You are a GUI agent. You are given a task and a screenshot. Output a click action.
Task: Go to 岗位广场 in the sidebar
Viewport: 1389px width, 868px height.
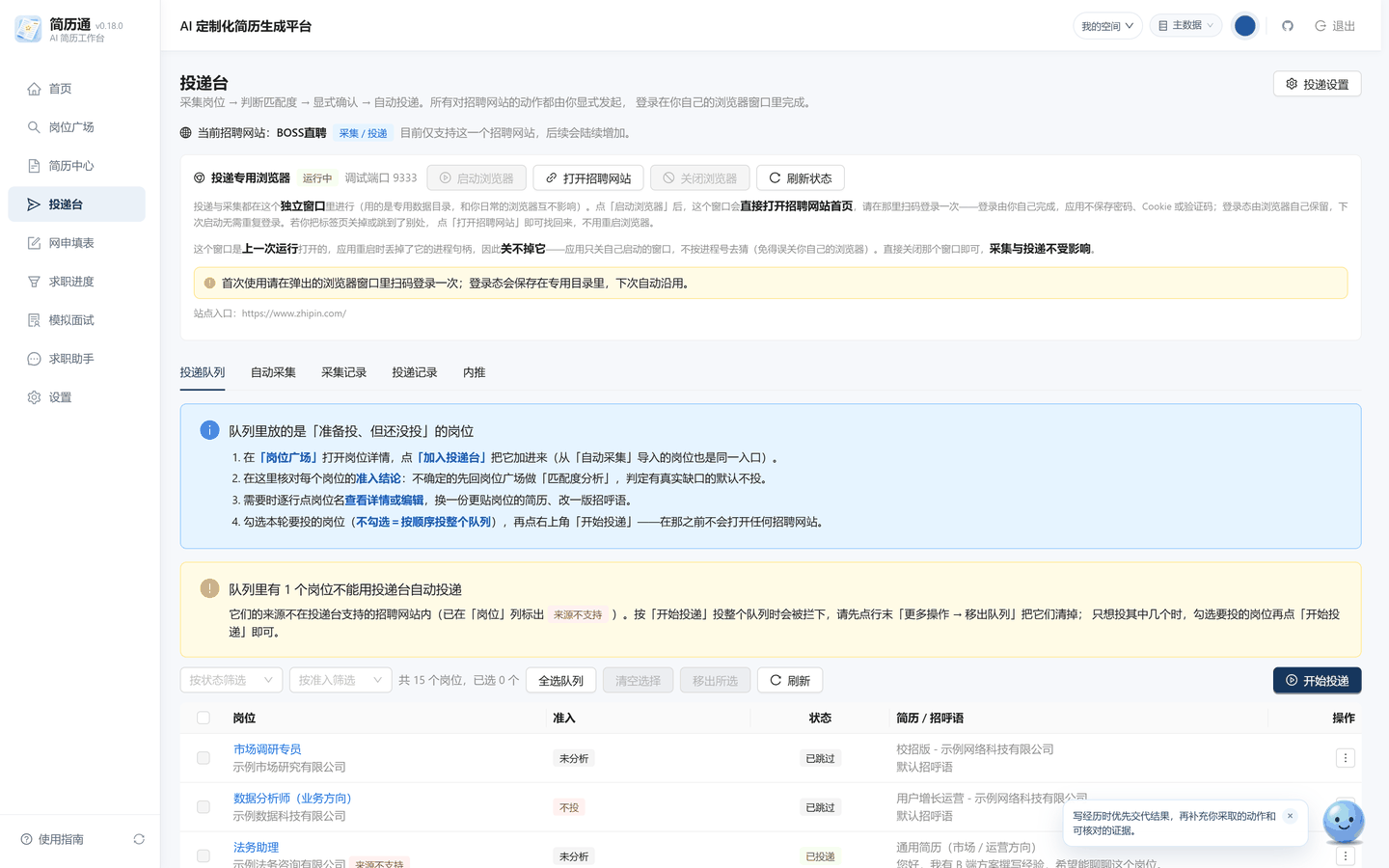(x=76, y=127)
